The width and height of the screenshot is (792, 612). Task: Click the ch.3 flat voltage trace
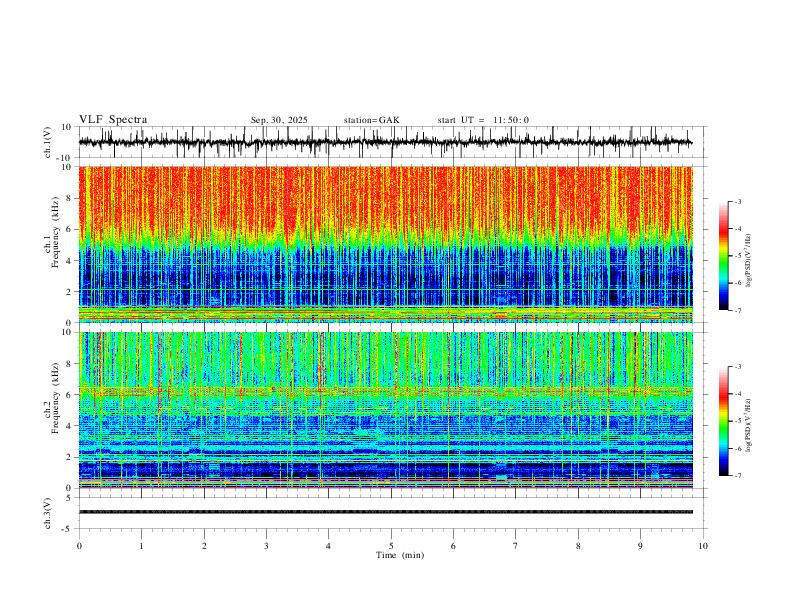pos(385,512)
